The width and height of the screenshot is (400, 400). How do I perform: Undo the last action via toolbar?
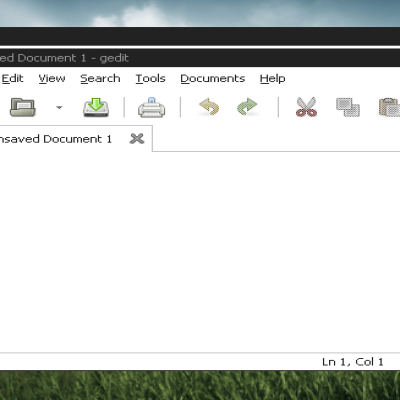pos(209,107)
